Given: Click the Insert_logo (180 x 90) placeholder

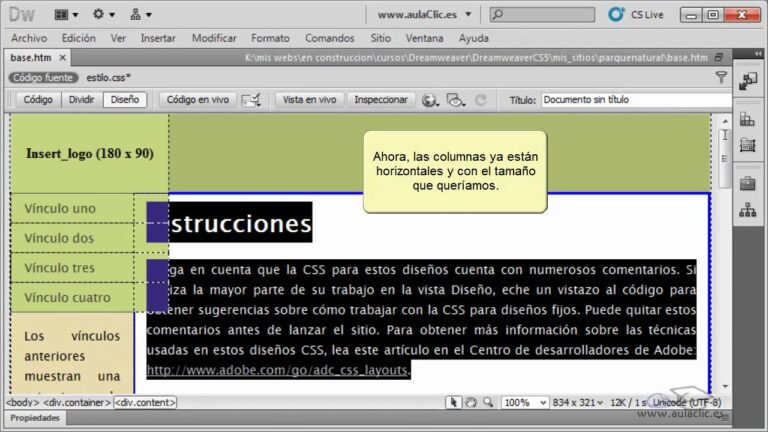Looking at the screenshot, I should click(90, 154).
